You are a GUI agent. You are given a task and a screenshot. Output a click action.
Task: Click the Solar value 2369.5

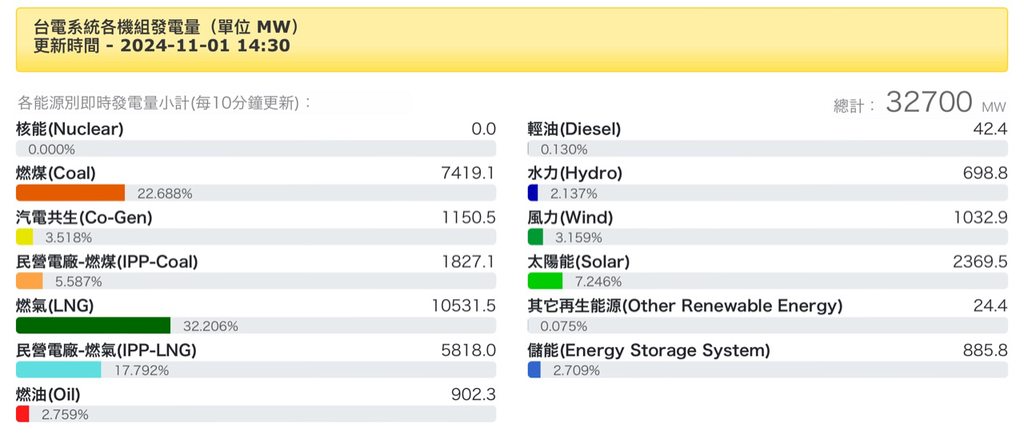979,261
